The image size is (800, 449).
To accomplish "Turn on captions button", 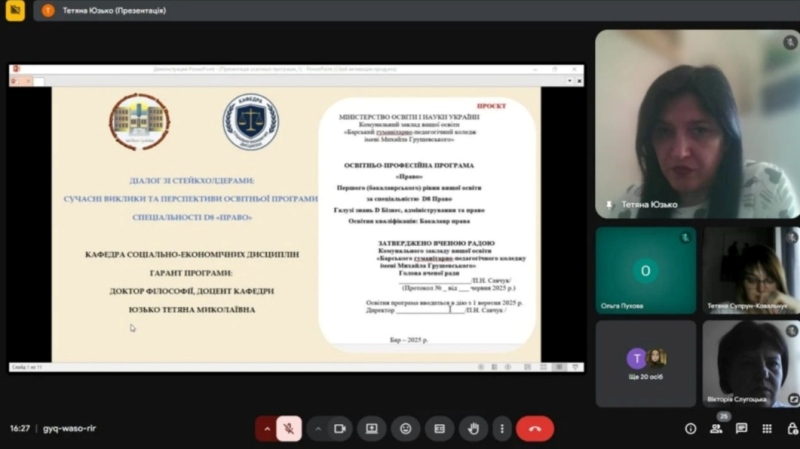I will click(439, 429).
